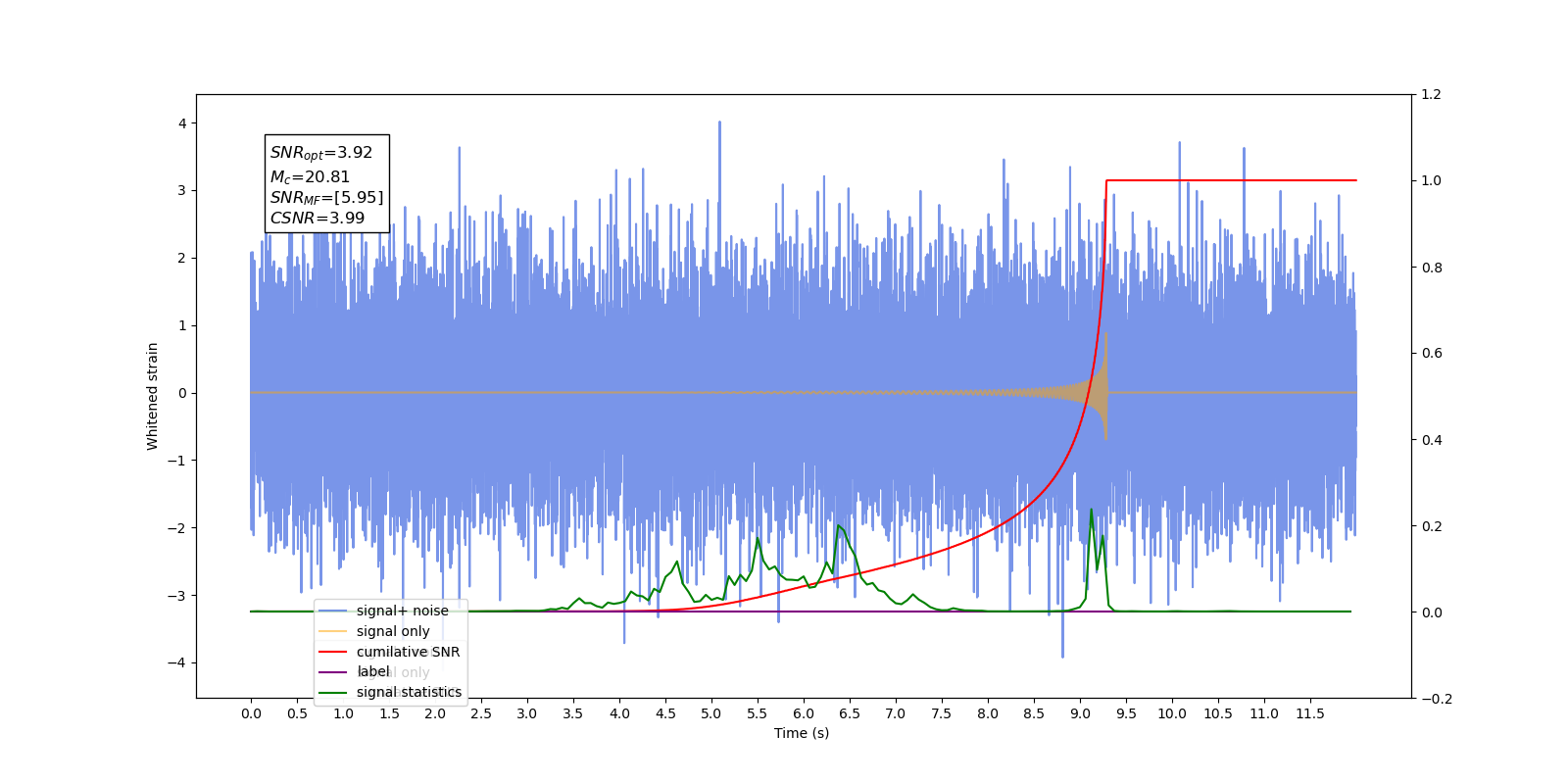Click the 5.0 tick on time axis
Image resolution: width=1568 pixels, height=784 pixels.
tap(711, 713)
